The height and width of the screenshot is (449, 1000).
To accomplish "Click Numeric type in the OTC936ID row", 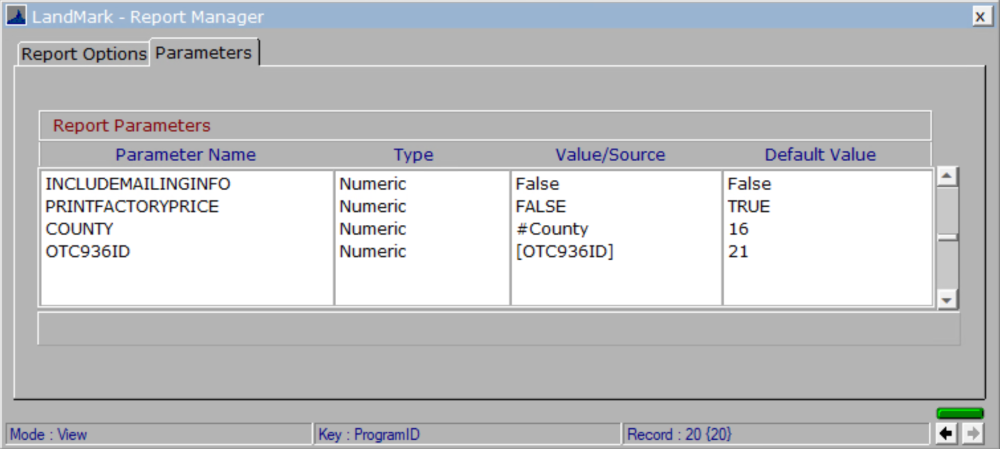I will (x=372, y=252).
